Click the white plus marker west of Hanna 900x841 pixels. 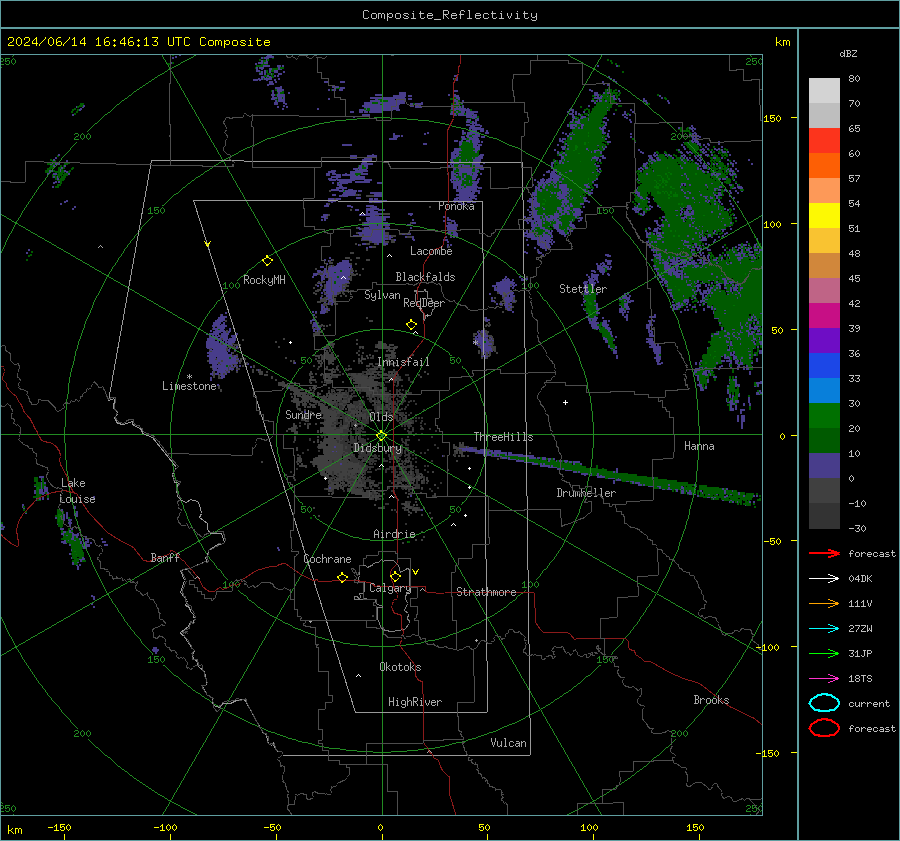(x=565, y=402)
